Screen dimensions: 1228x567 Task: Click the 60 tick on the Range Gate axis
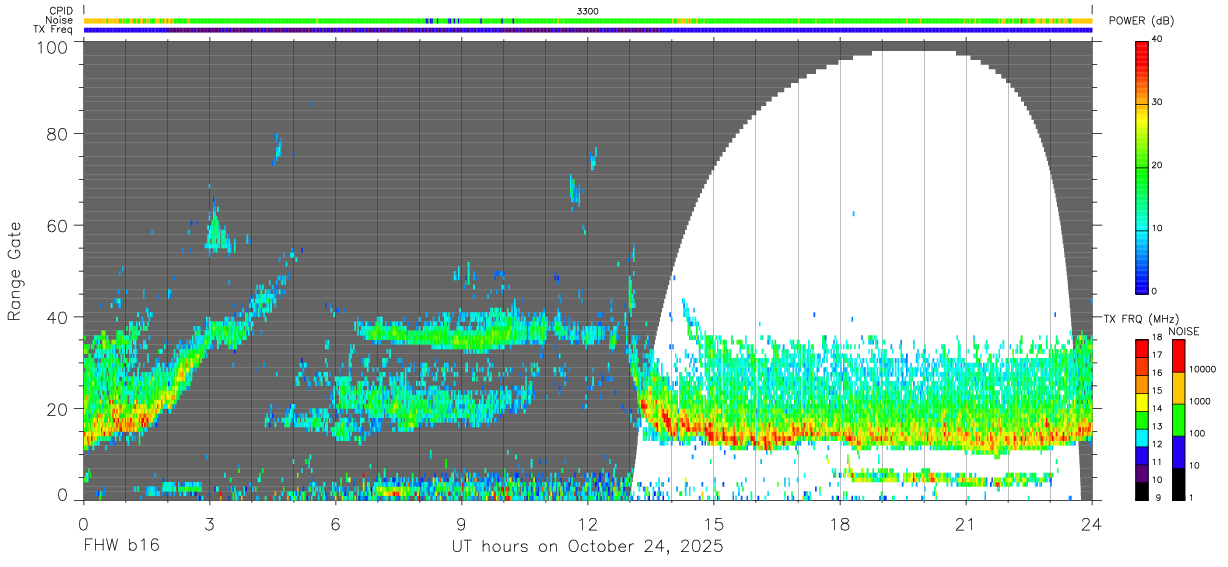coord(59,227)
